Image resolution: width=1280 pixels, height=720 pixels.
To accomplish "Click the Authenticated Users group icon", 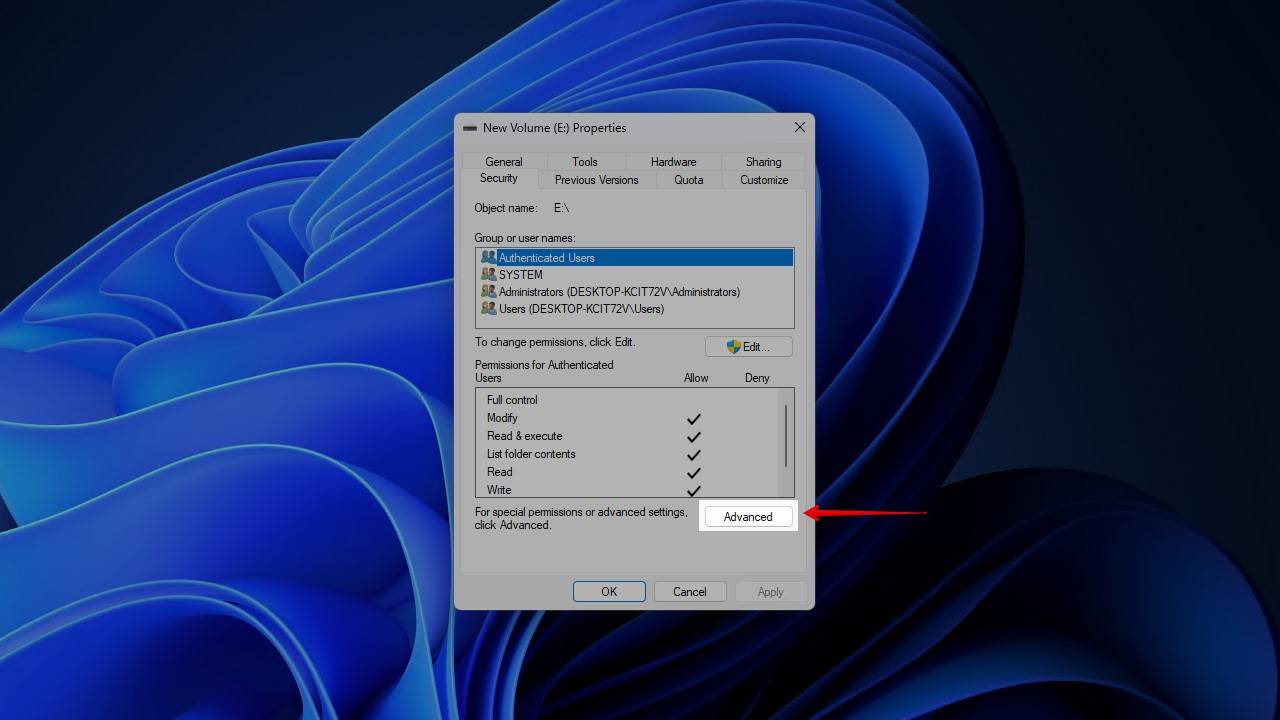I will (488, 258).
